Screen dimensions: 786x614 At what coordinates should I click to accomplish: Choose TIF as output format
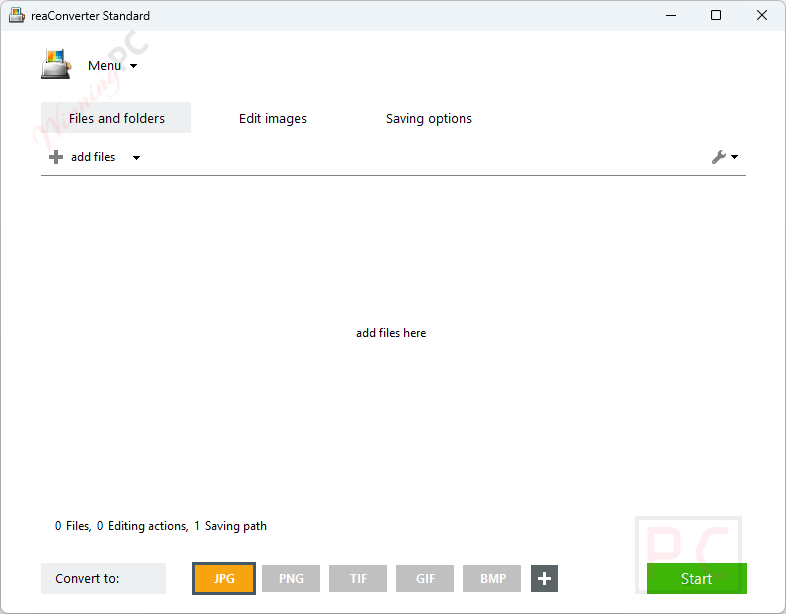(x=358, y=578)
